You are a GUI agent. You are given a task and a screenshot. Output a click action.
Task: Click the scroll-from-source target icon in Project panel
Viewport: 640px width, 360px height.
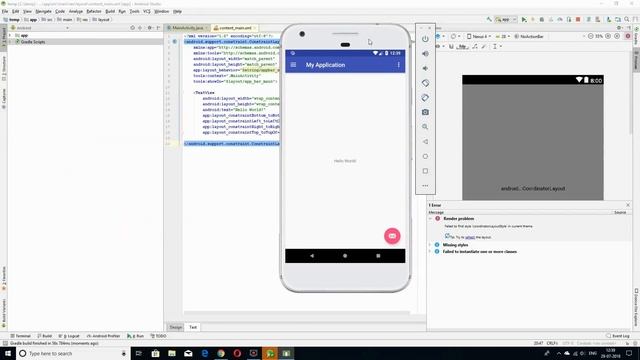tap(132, 28)
